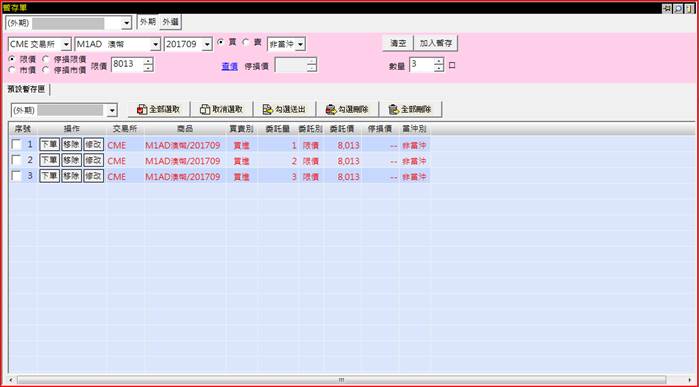
Task: Click the pin icon in the title bar
Action: [667, 8]
